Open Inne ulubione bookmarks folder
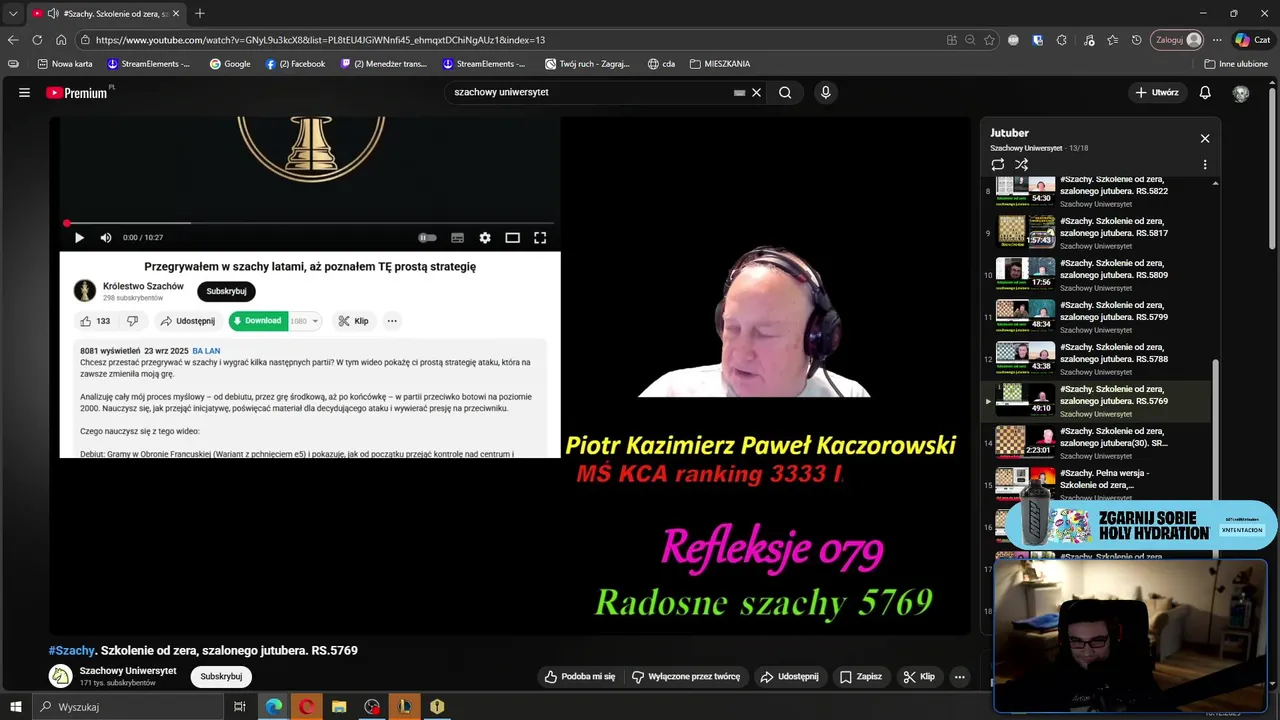Viewport: 1280px width, 720px height. point(1236,64)
